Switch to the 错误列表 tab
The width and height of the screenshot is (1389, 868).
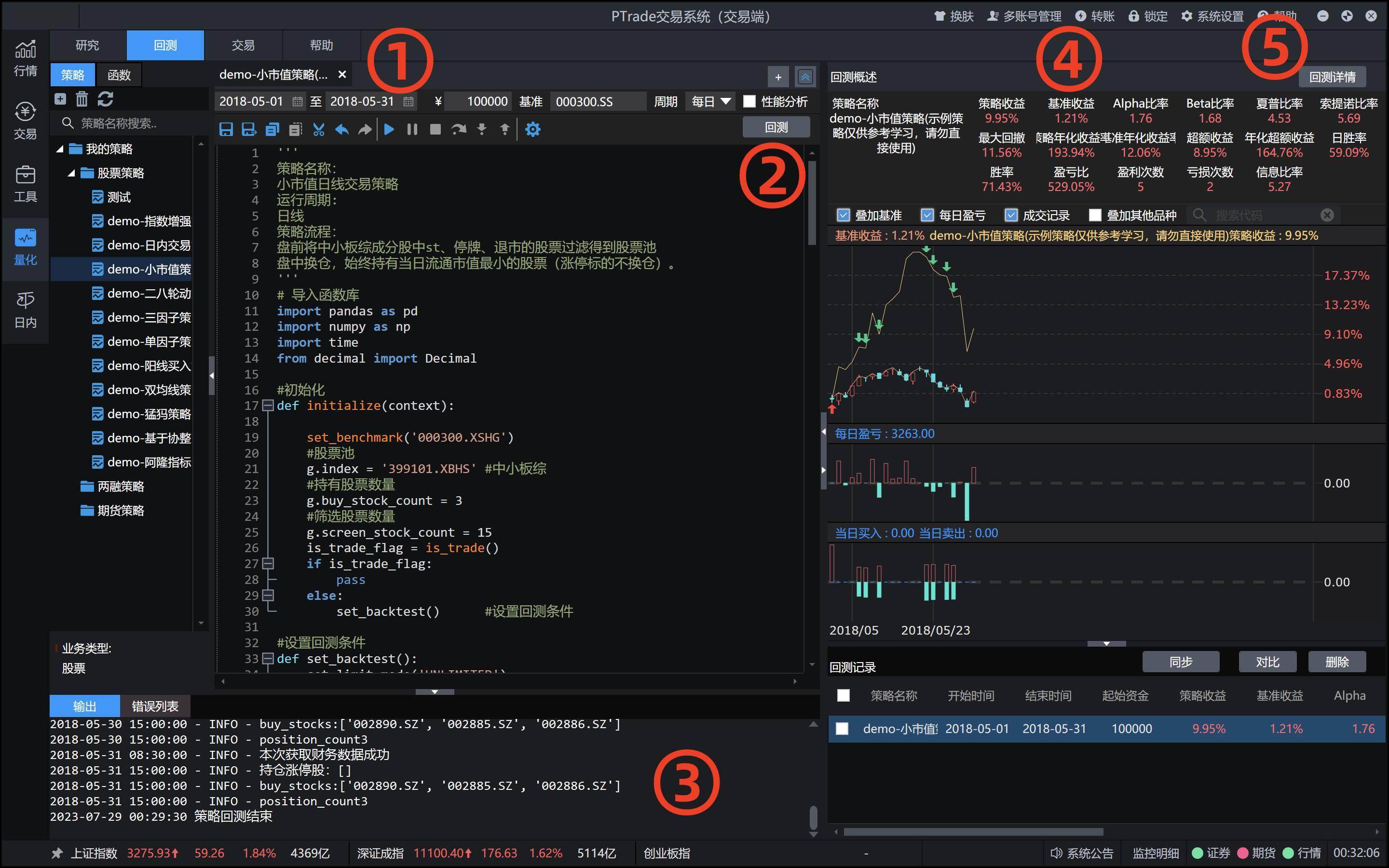pos(154,706)
